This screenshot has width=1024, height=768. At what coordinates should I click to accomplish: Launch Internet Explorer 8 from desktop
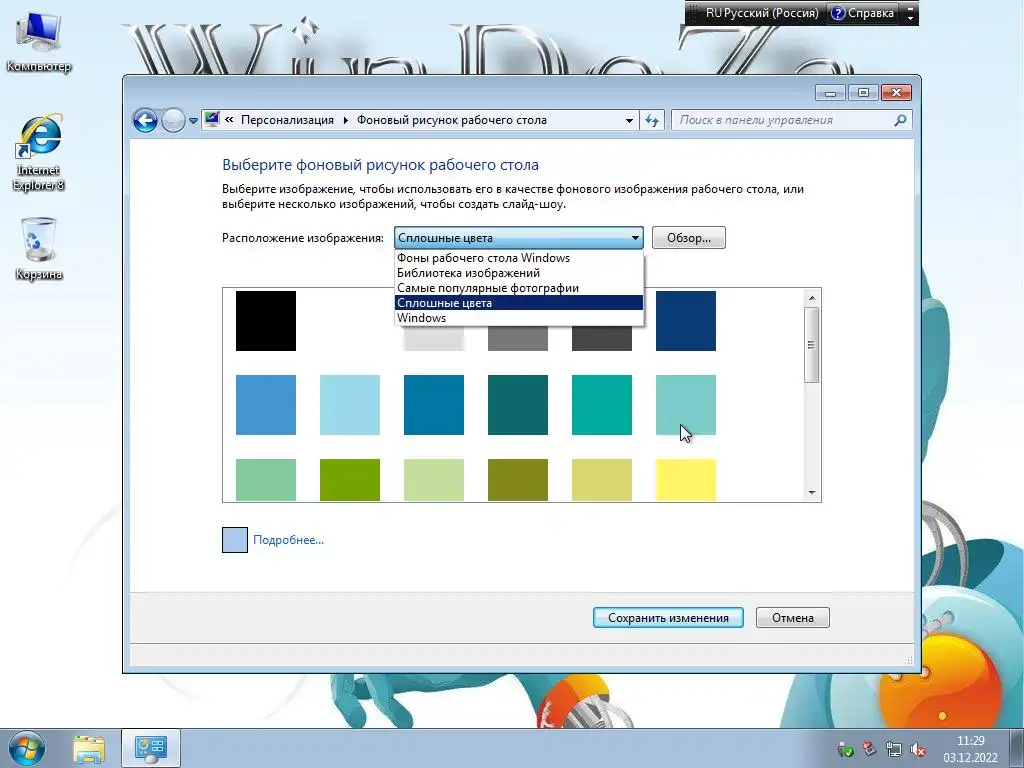39,153
